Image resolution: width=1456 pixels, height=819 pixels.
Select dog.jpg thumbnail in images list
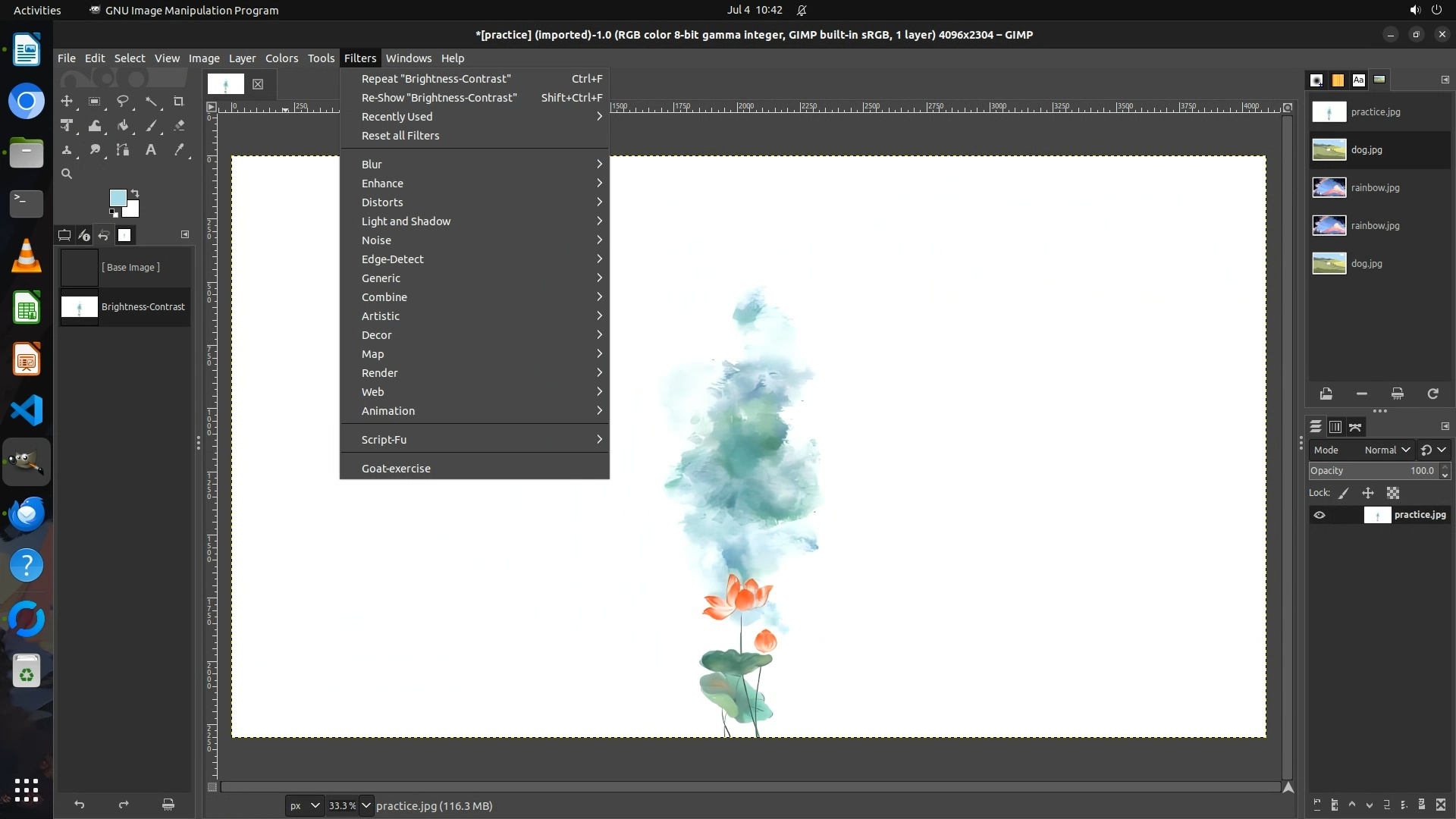(x=1329, y=150)
